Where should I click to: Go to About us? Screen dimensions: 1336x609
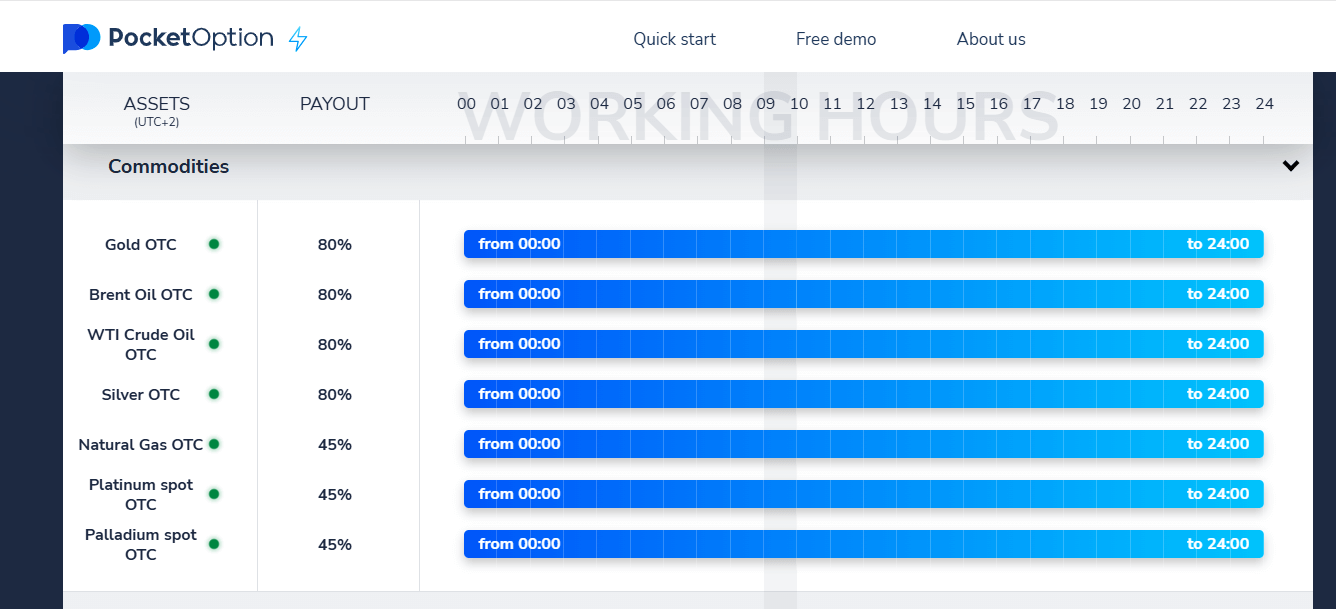tap(991, 39)
